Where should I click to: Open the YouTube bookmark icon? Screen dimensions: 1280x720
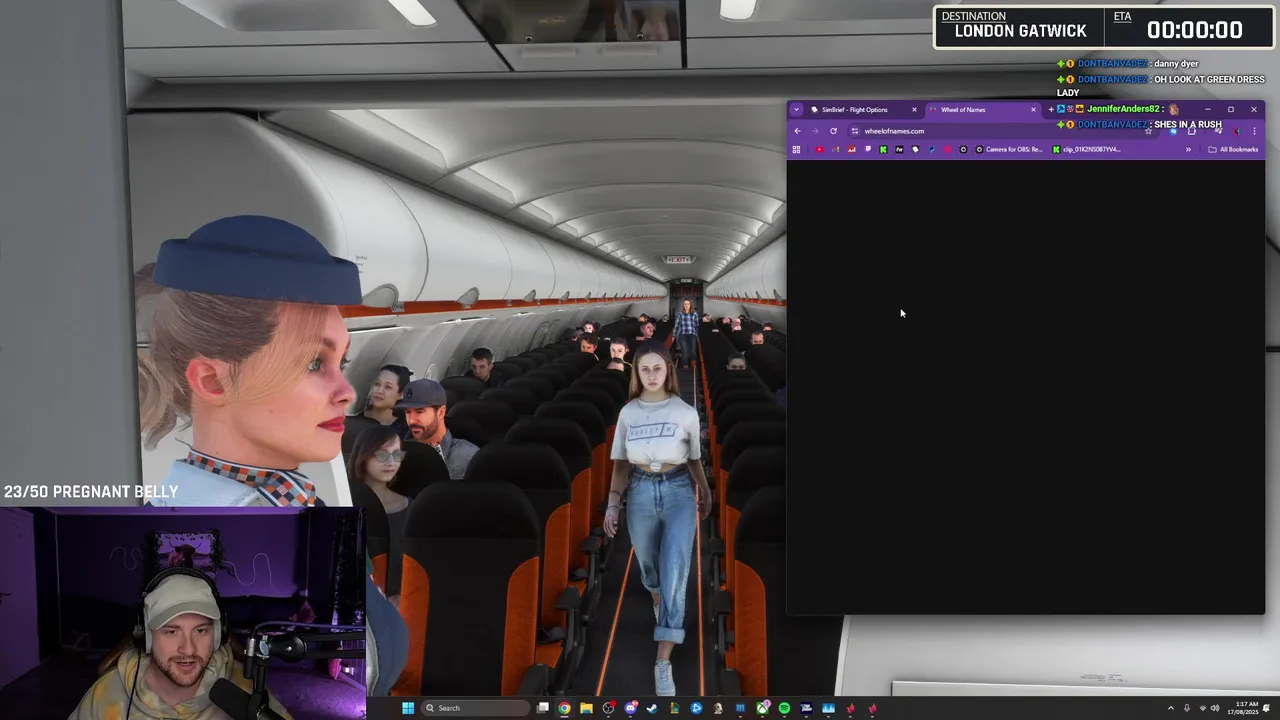click(820, 149)
